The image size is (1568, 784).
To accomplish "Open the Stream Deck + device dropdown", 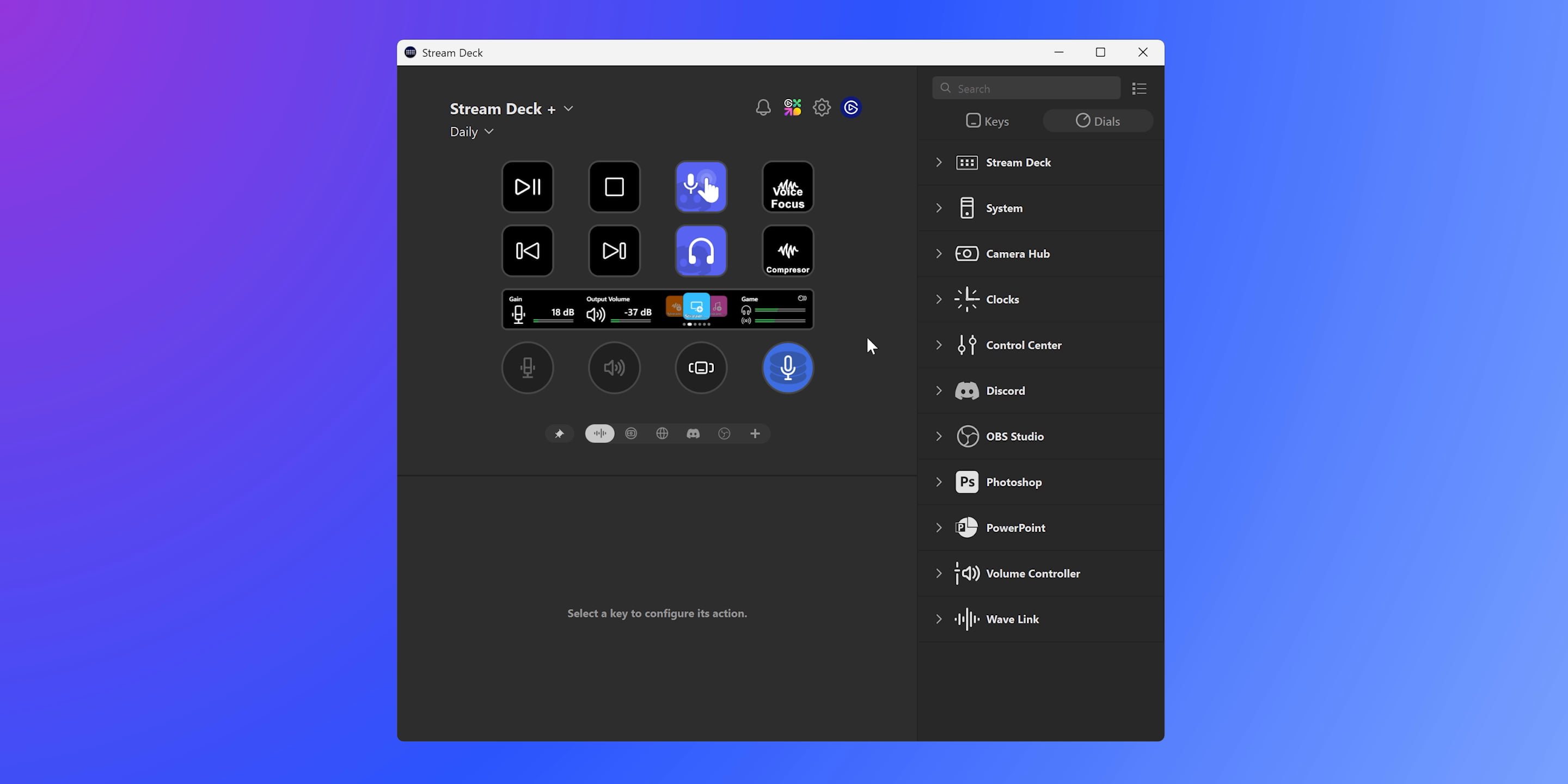I will (568, 108).
